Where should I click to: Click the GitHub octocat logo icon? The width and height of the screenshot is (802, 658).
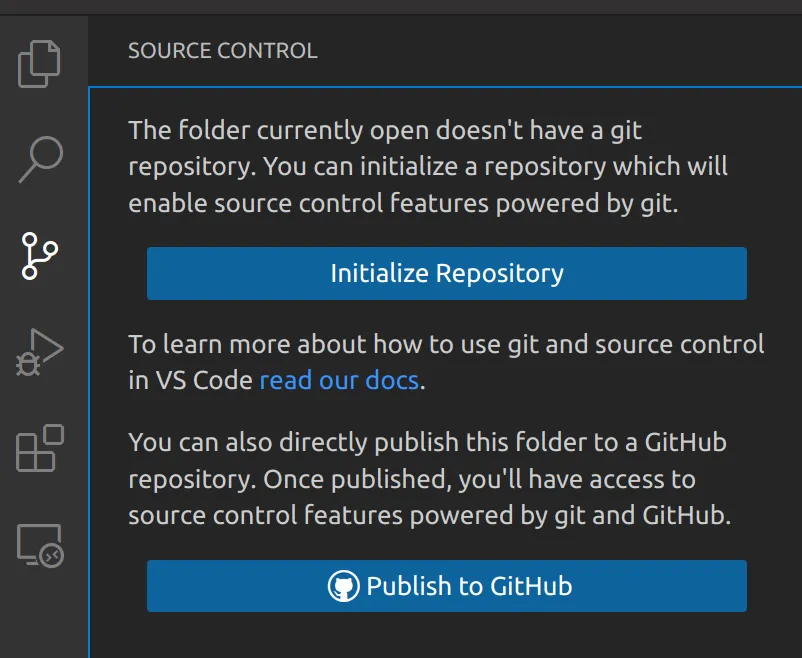click(x=343, y=586)
